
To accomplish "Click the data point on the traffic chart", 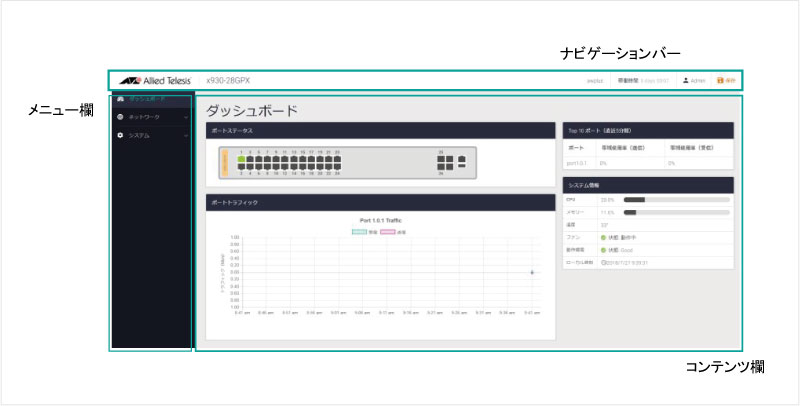I will pyautogui.click(x=531, y=271).
